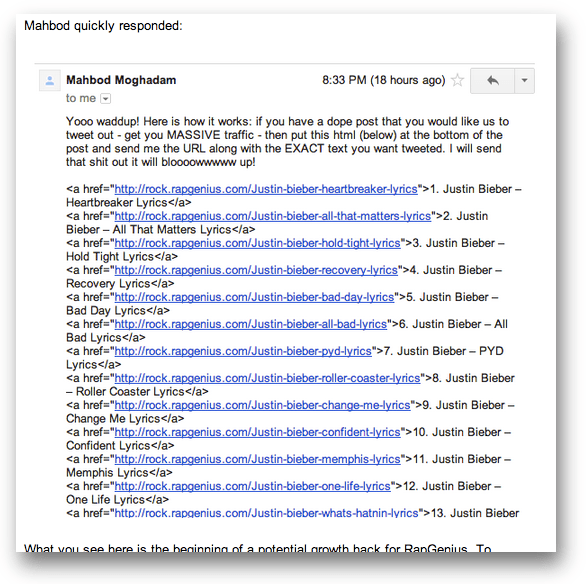Open the more options dropdown beside reply

(x=524, y=81)
